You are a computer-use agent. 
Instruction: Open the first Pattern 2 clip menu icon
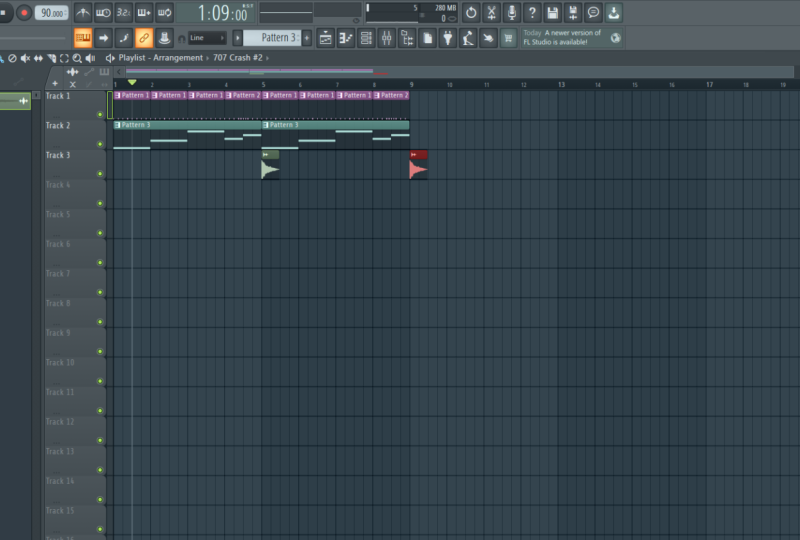(229, 95)
